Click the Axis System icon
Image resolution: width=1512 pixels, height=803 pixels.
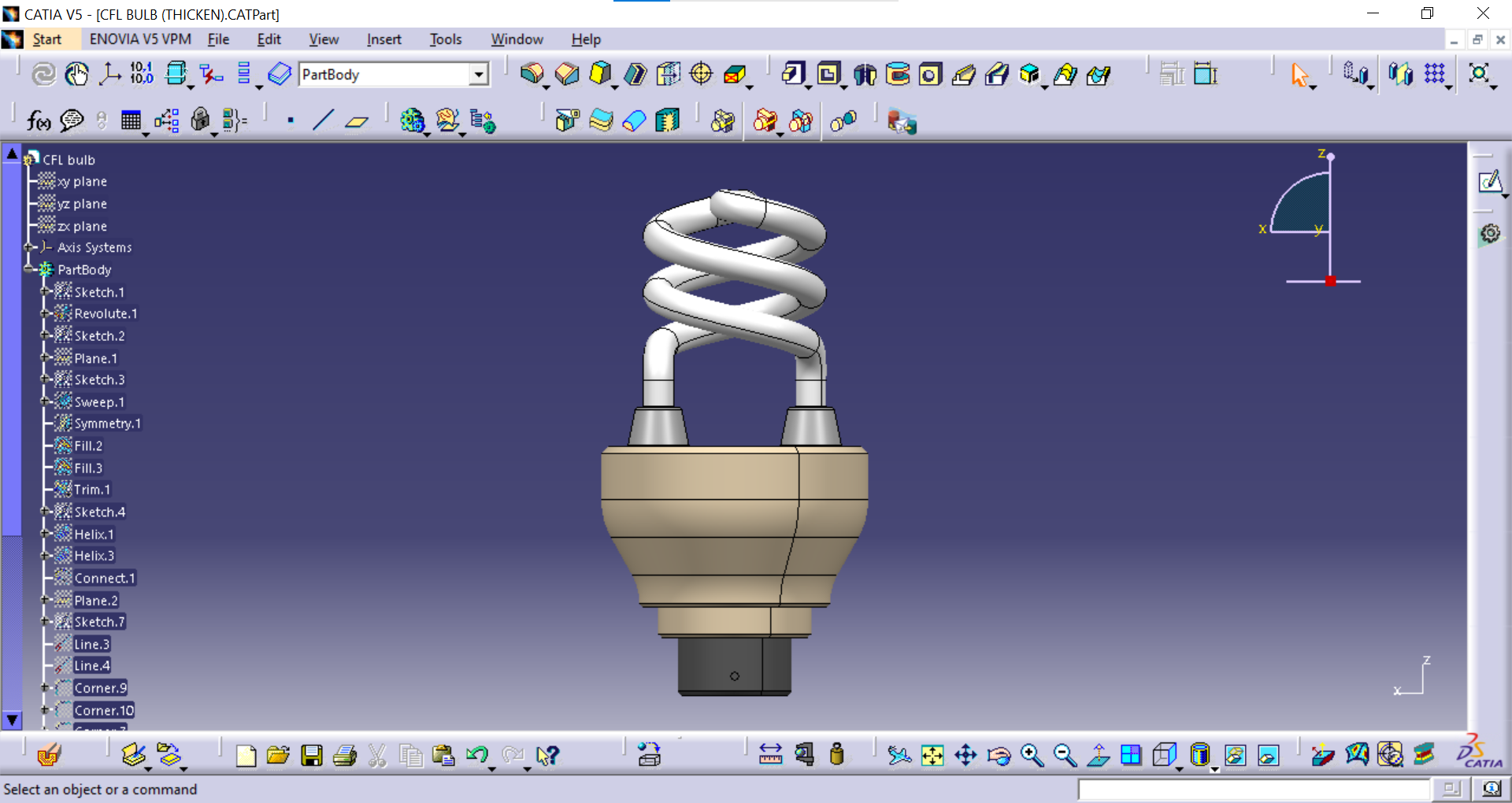pyautogui.click(x=109, y=74)
